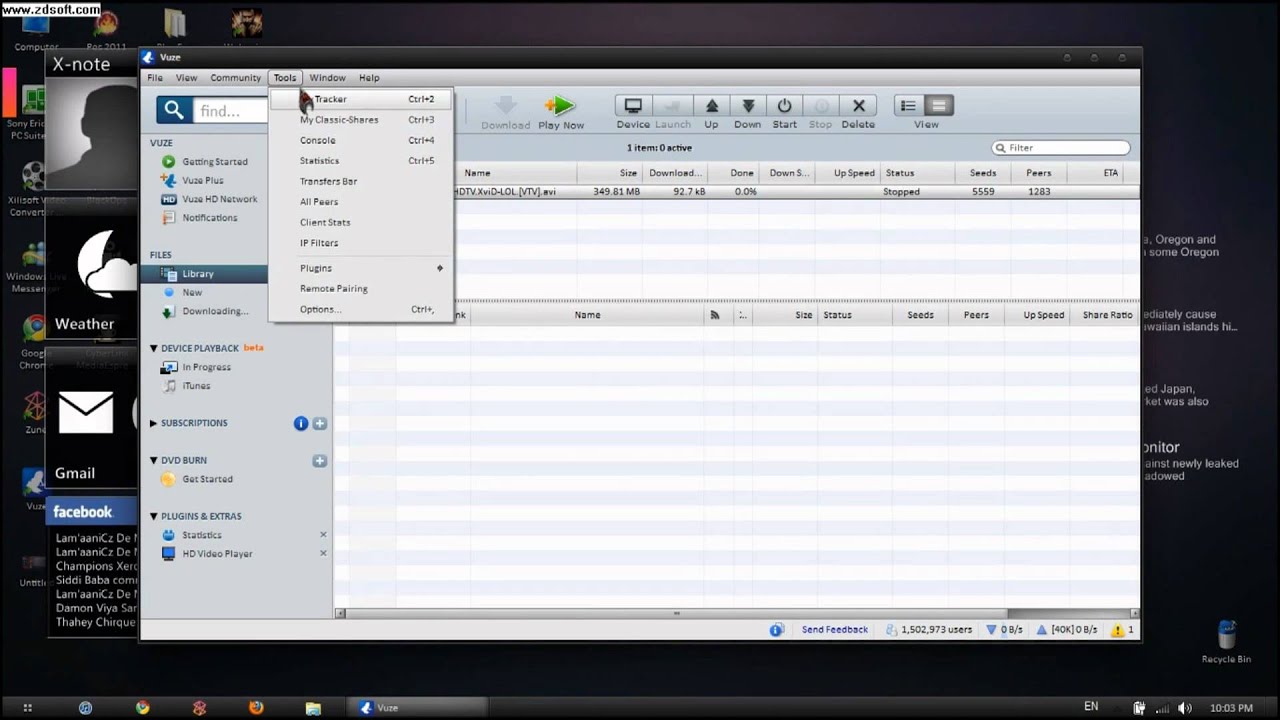Click the magnifier search icon
1280x720 pixels.
pyautogui.click(x=174, y=110)
